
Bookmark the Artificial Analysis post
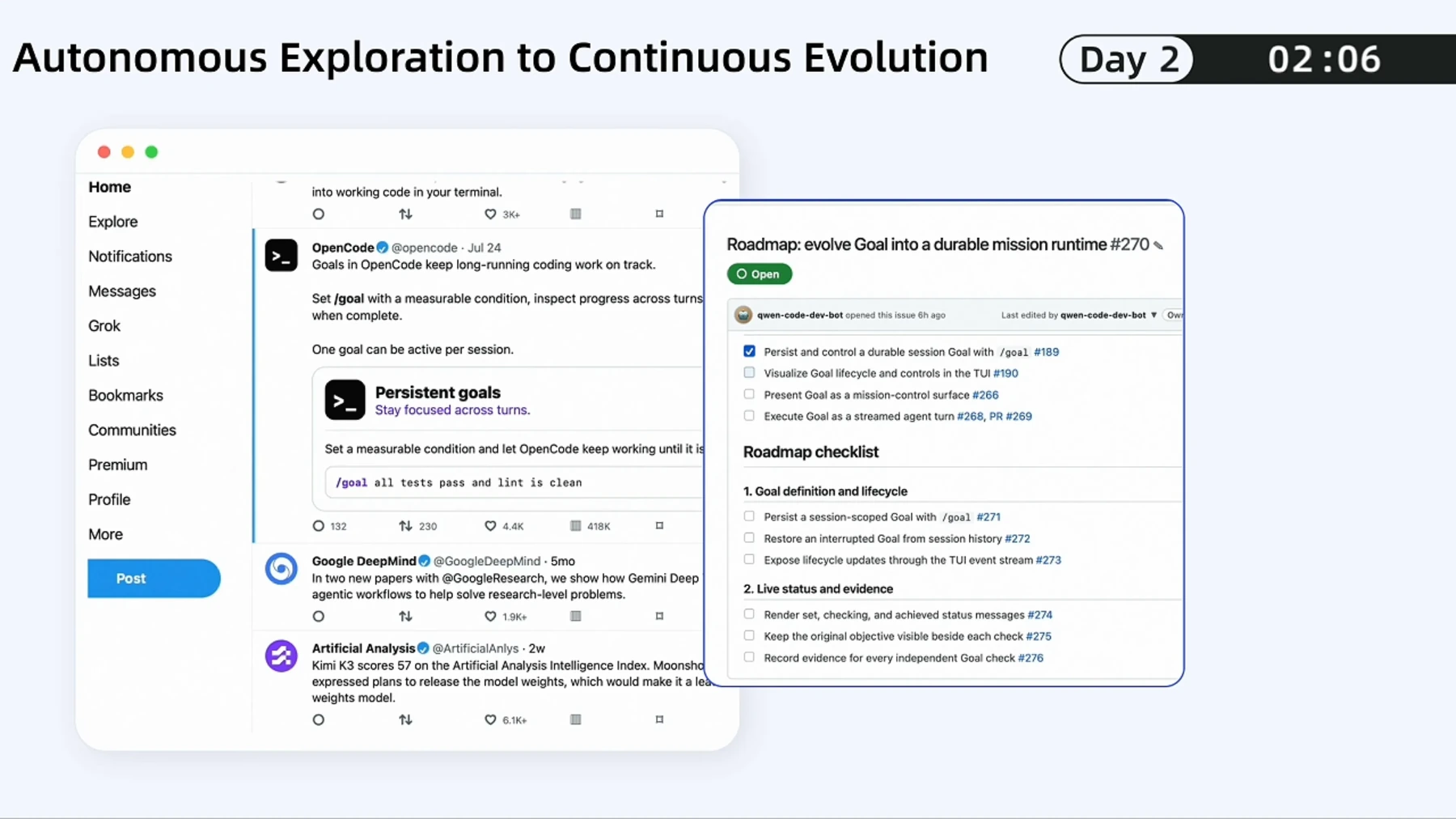[659, 719]
